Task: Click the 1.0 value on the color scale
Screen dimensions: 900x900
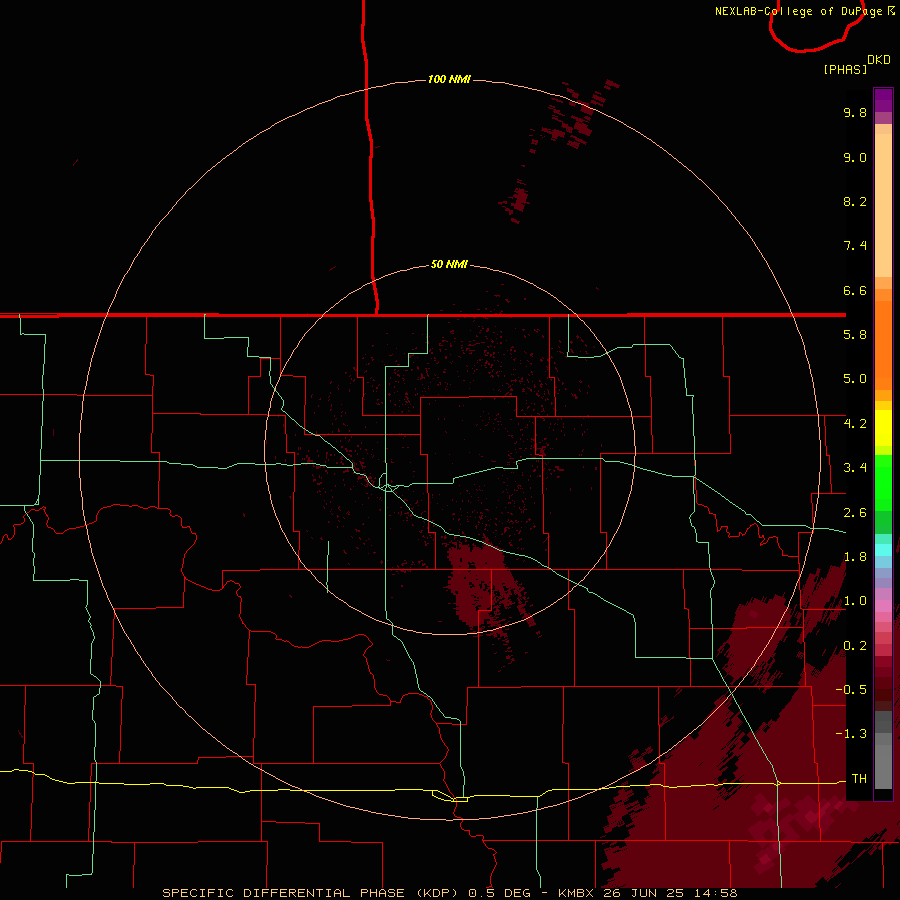Action: tap(855, 601)
